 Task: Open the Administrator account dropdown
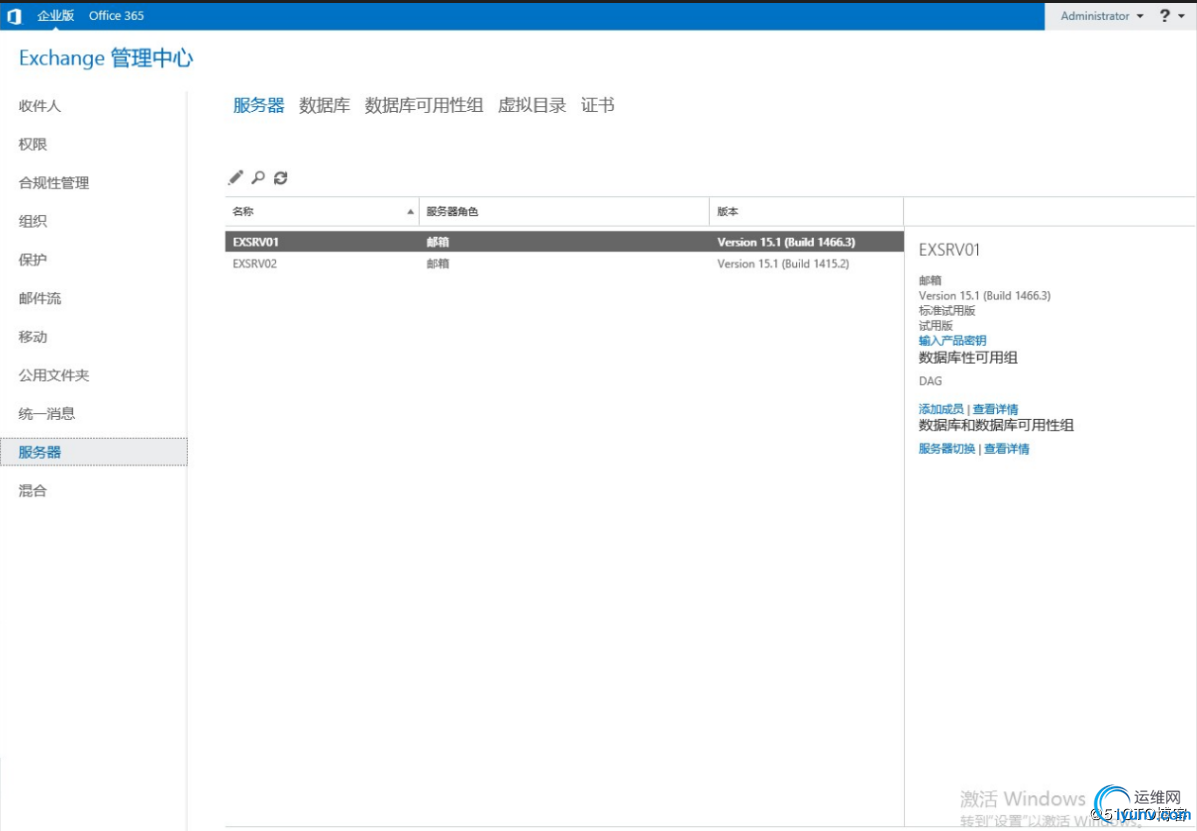(1102, 15)
